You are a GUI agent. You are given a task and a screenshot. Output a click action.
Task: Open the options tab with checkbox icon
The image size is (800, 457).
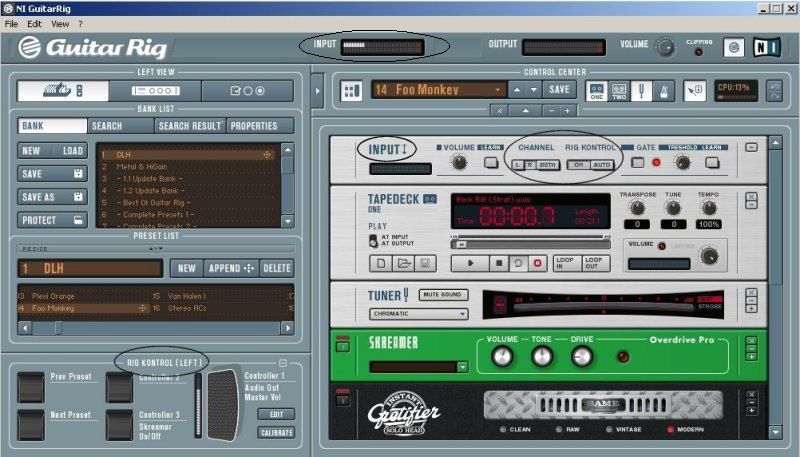[247, 91]
